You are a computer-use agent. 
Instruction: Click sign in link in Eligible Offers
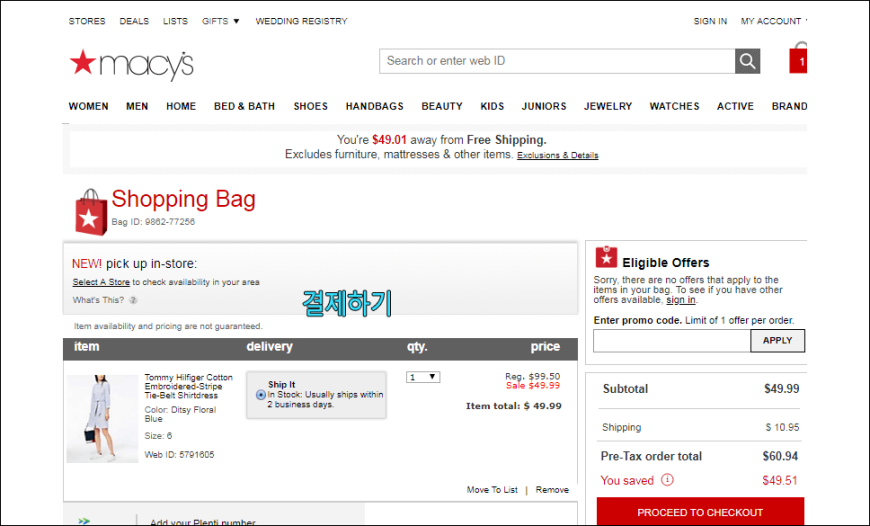pyautogui.click(x=681, y=300)
